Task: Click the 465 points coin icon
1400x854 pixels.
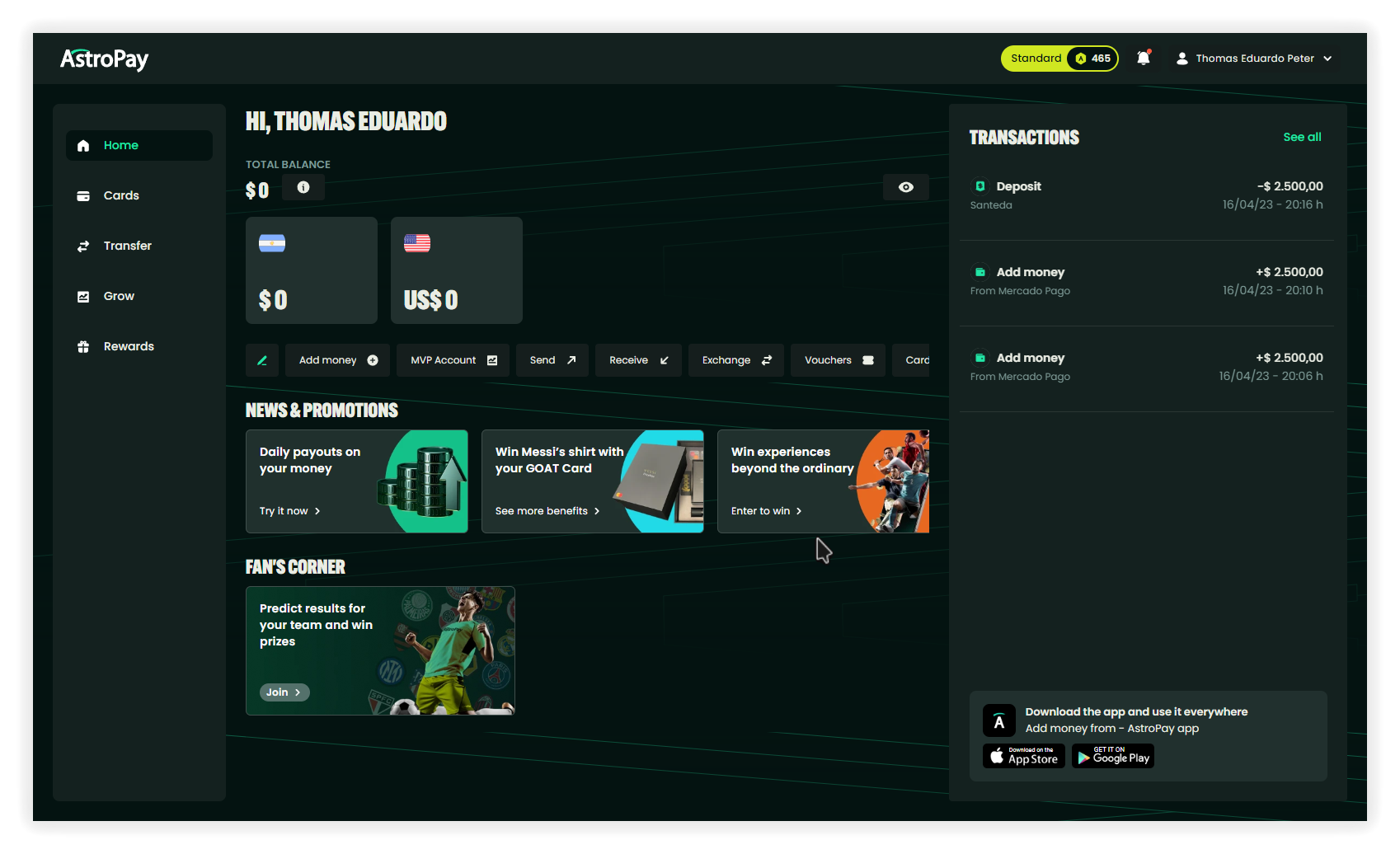Action: click(1081, 59)
